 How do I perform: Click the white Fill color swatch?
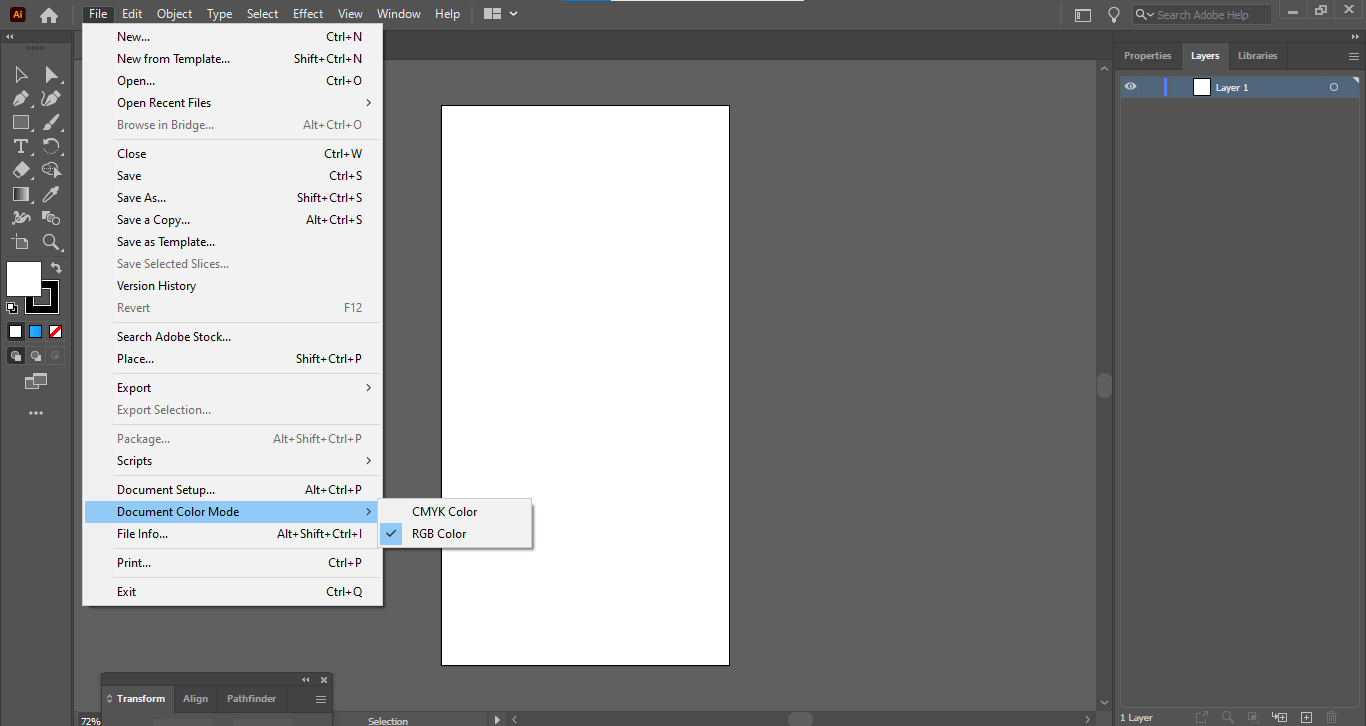24,279
